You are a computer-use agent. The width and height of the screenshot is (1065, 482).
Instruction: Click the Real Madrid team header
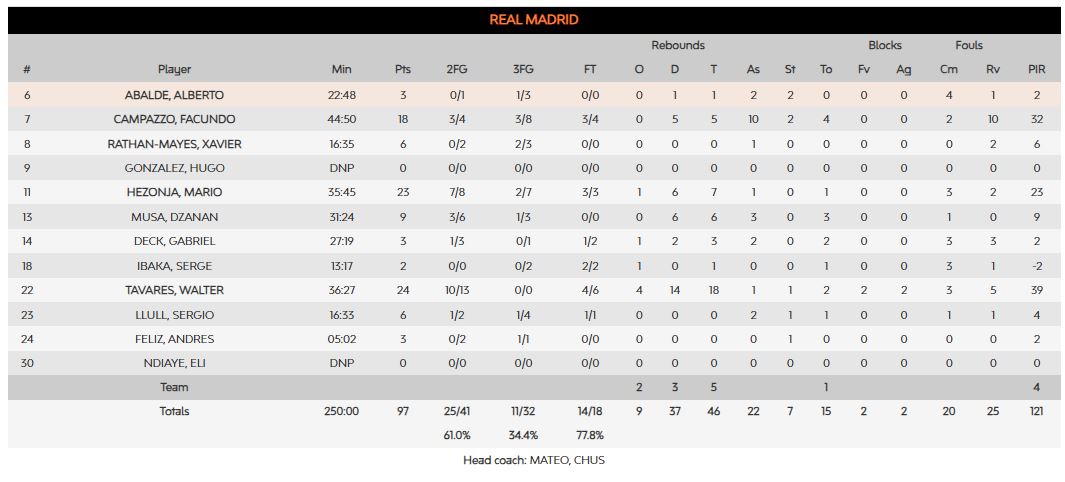pos(533,20)
